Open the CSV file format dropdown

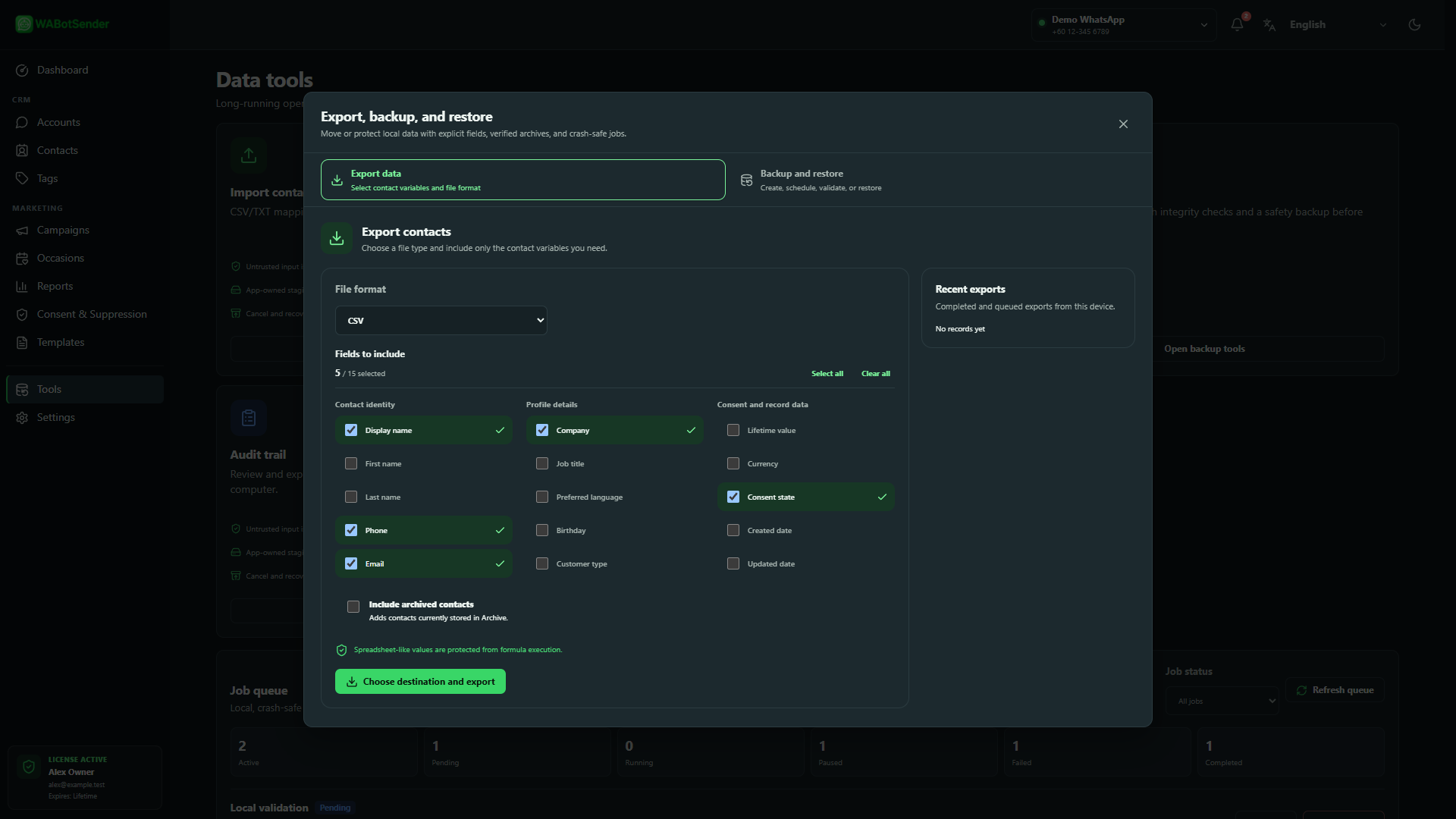(441, 320)
